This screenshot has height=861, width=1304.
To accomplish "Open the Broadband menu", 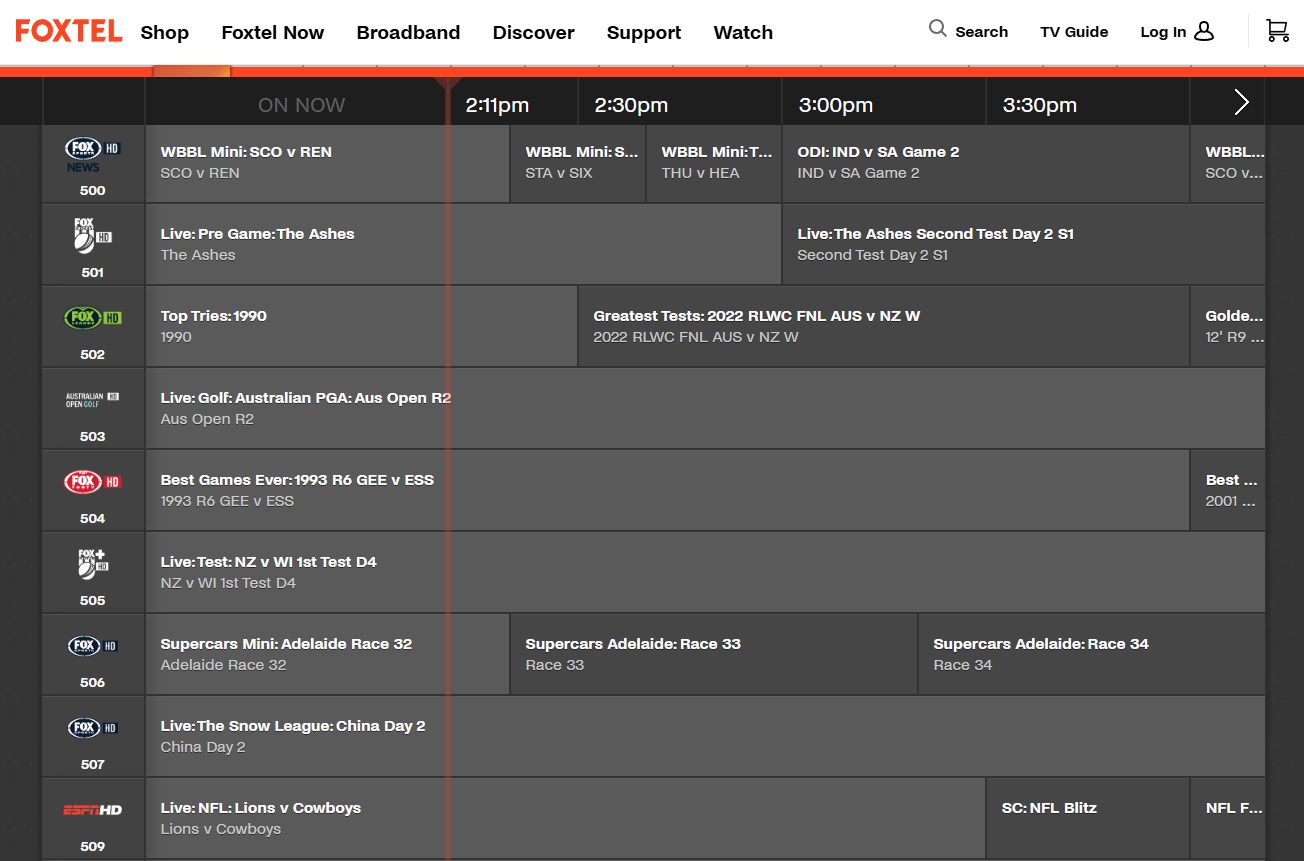I will click(x=408, y=33).
